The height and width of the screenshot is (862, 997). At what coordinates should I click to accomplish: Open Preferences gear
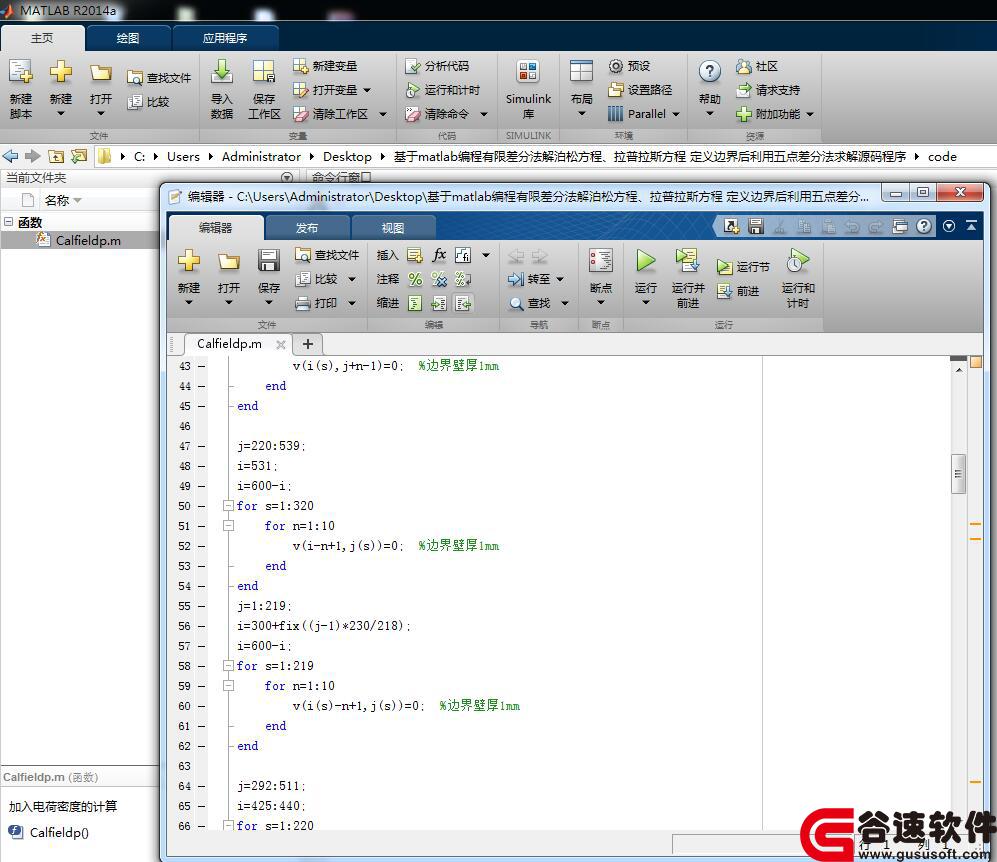pos(629,66)
